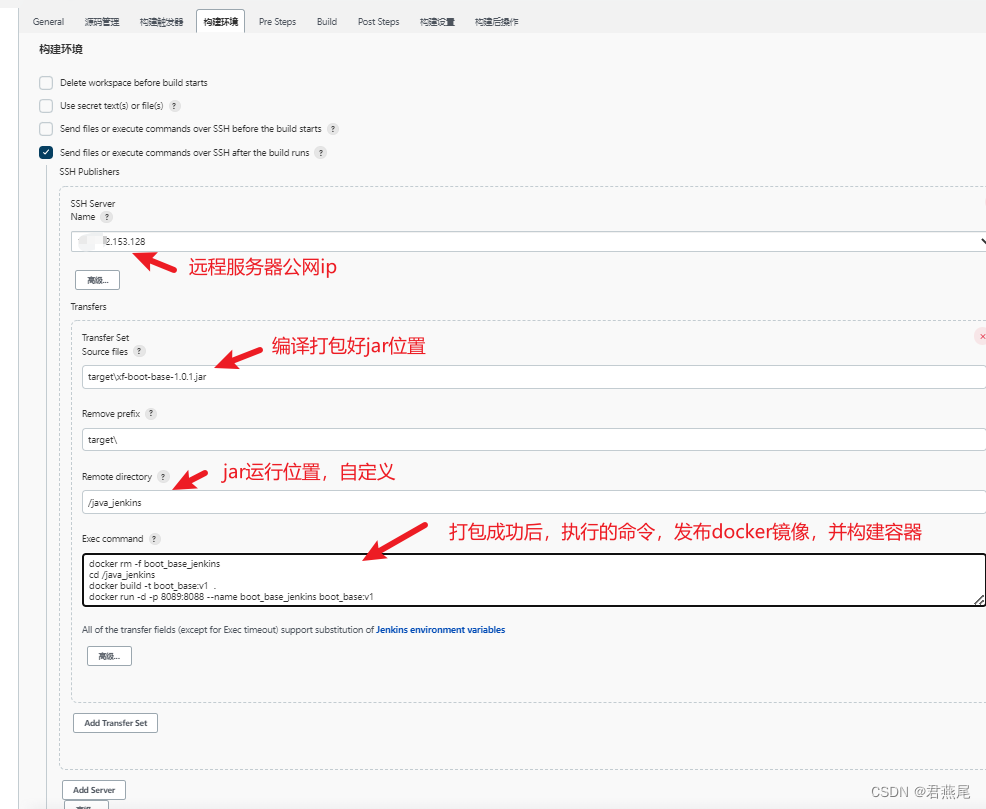Open help for SSH after build runs
The image size is (986, 809).
pos(321,153)
